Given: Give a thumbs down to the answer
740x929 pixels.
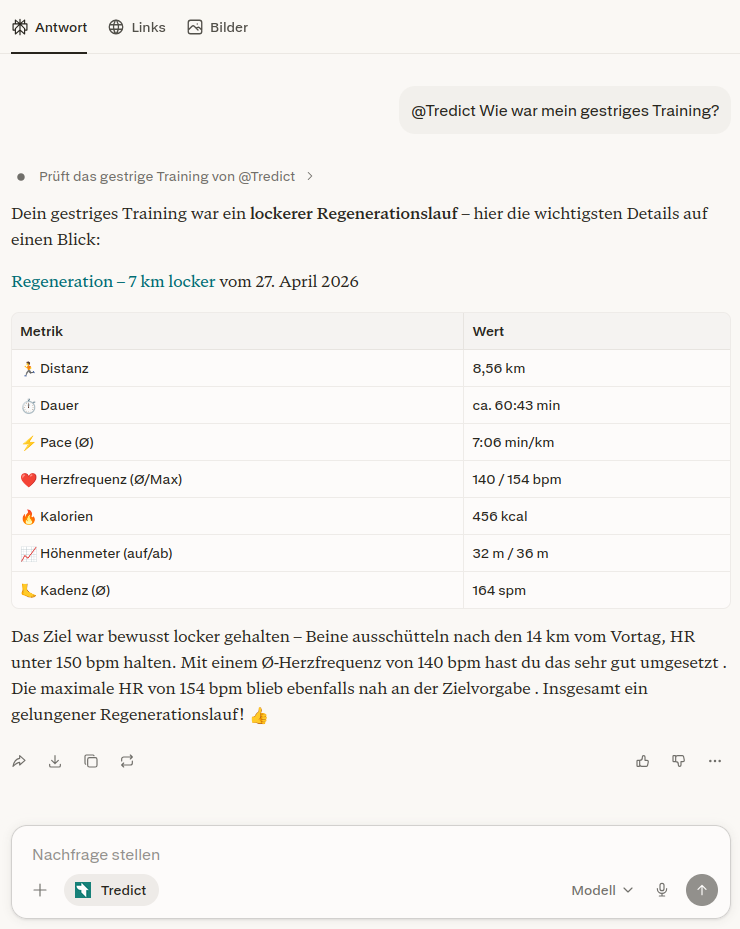Looking at the screenshot, I should 679,761.
